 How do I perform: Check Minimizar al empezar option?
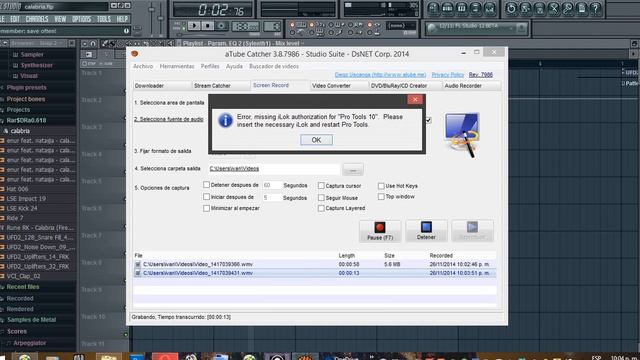coord(206,208)
